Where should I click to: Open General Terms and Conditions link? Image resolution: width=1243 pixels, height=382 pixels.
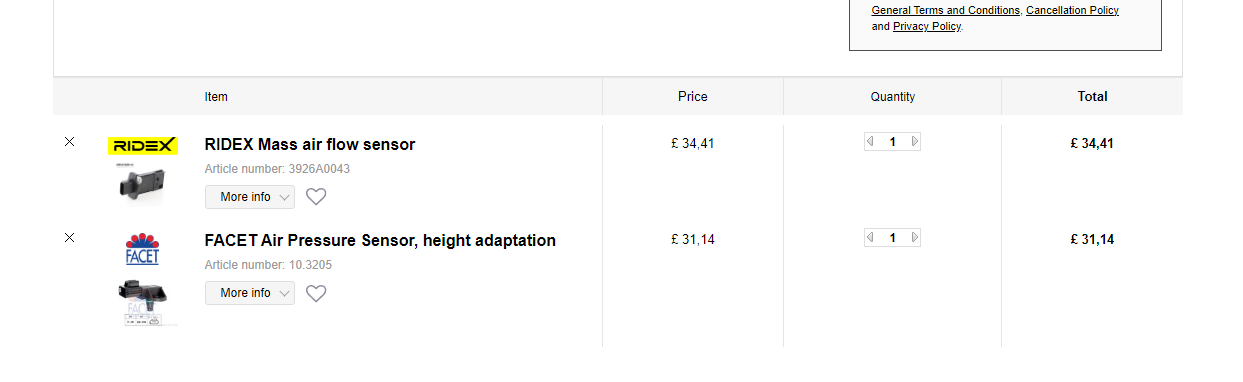coord(946,10)
